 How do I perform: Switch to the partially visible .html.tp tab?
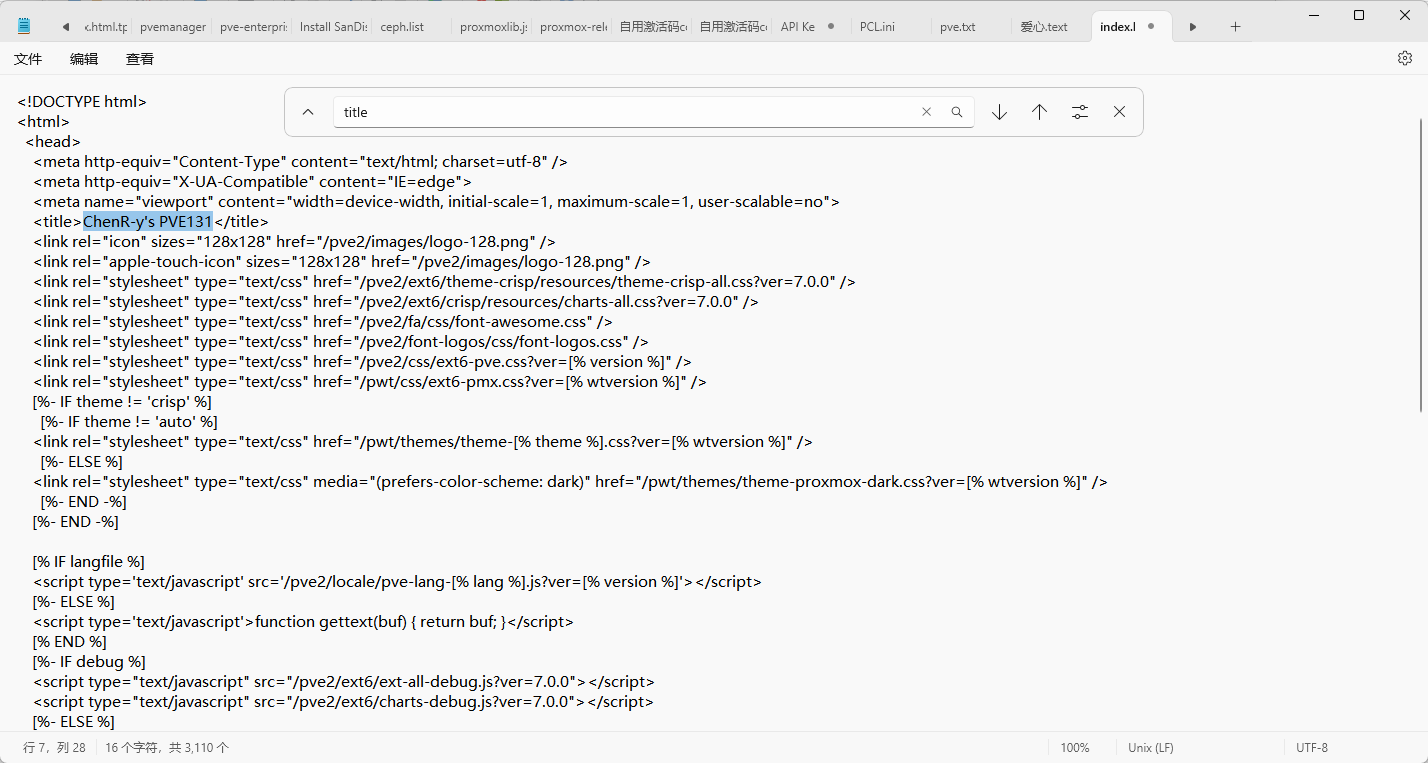tap(106, 27)
